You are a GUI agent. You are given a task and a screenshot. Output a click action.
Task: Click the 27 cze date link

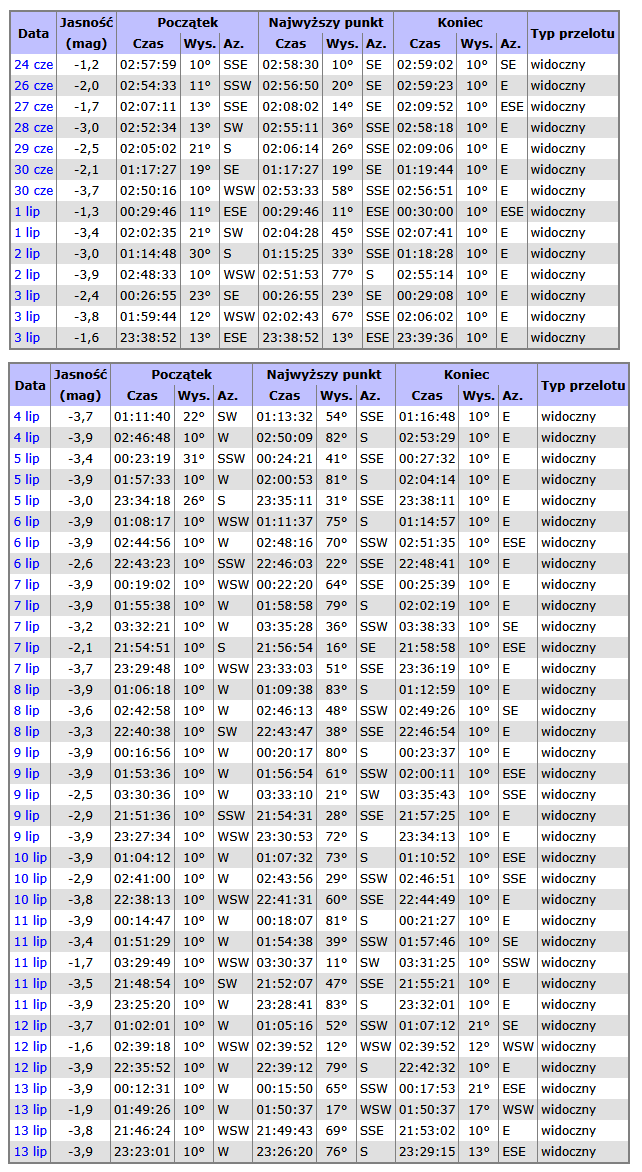34,106
